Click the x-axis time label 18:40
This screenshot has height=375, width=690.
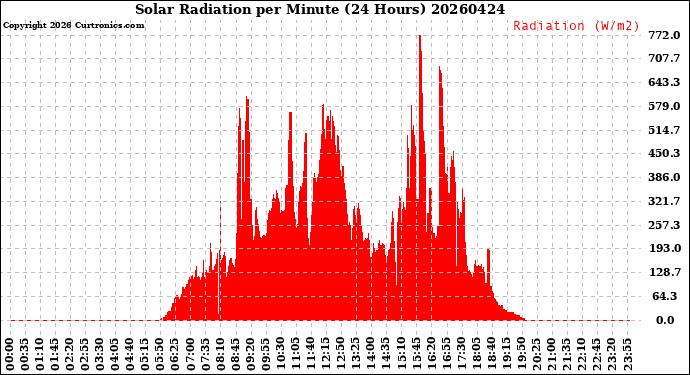[x=492, y=355]
